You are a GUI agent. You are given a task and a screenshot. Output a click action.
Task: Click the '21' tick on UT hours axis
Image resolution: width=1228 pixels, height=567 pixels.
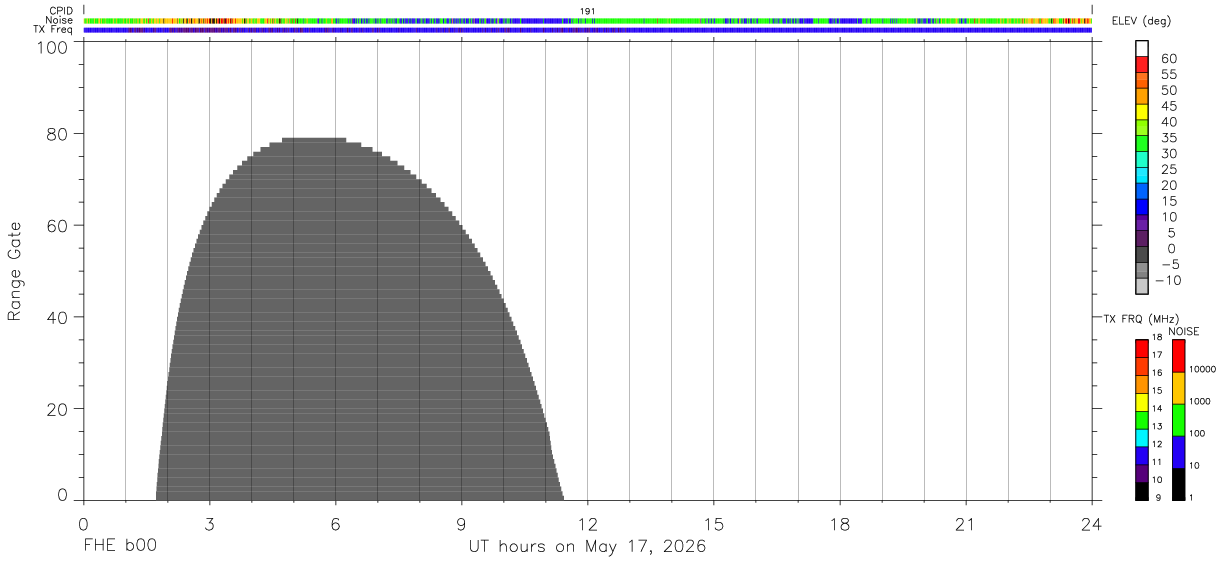[x=966, y=524]
